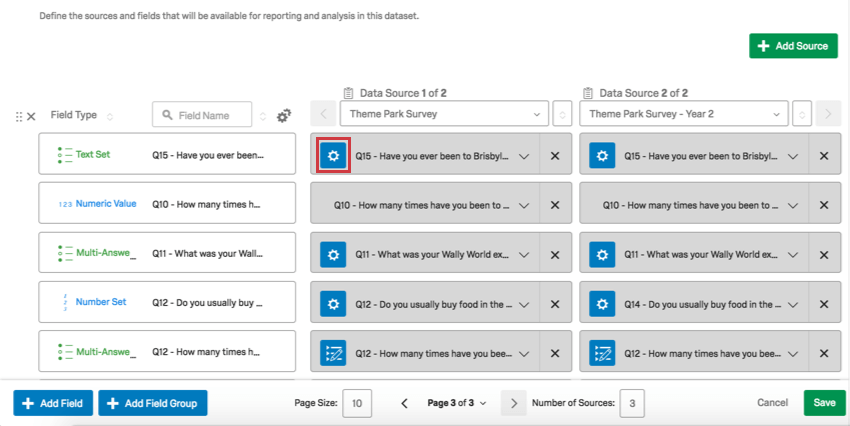Screen dimensions: 850x426
Task: Click gear icon for Q11 in Data Source 1
Action: [x=333, y=254]
